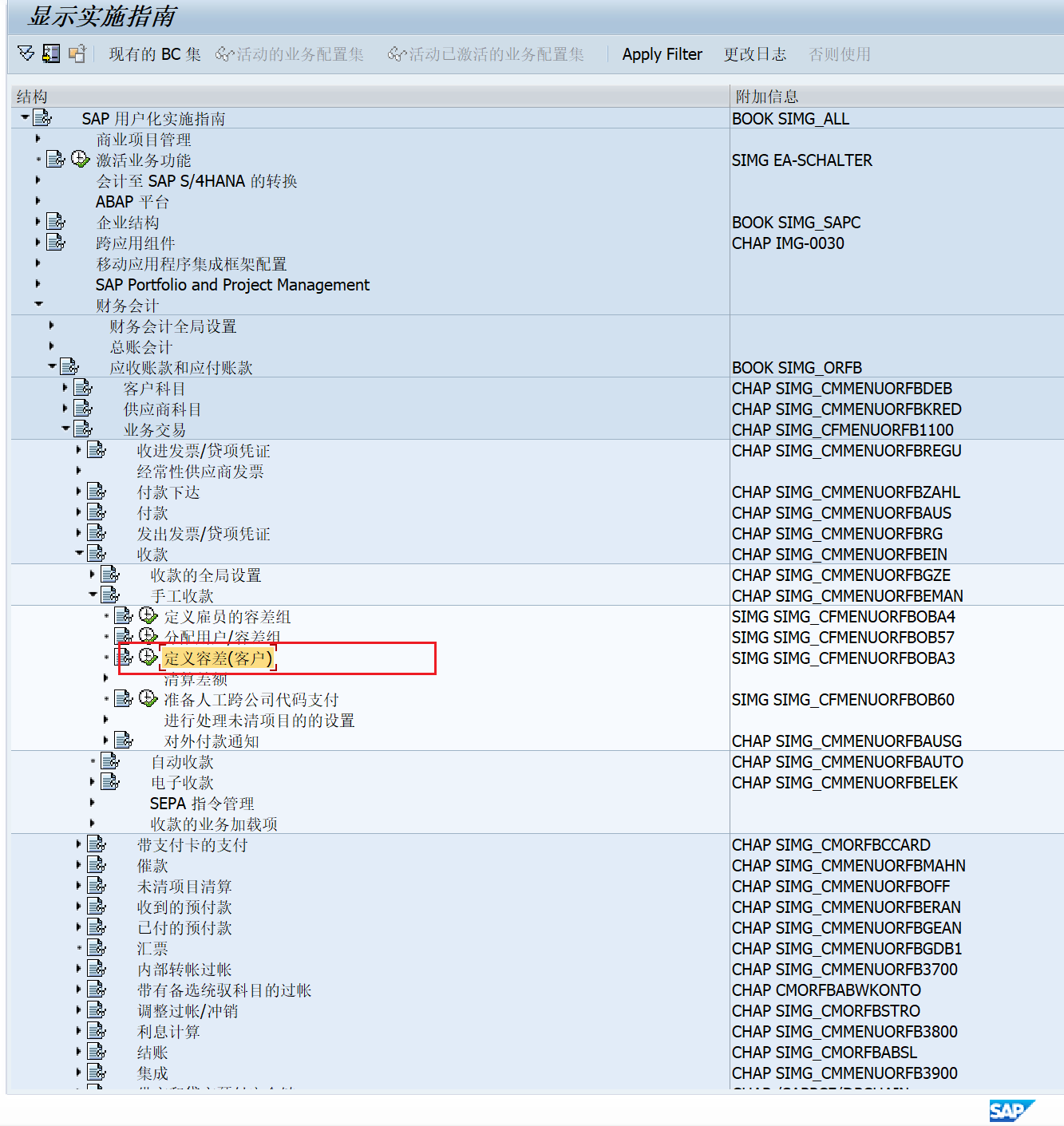Open the documentation icon beside 手工收款
The width and height of the screenshot is (1064, 1126).
click(110, 595)
